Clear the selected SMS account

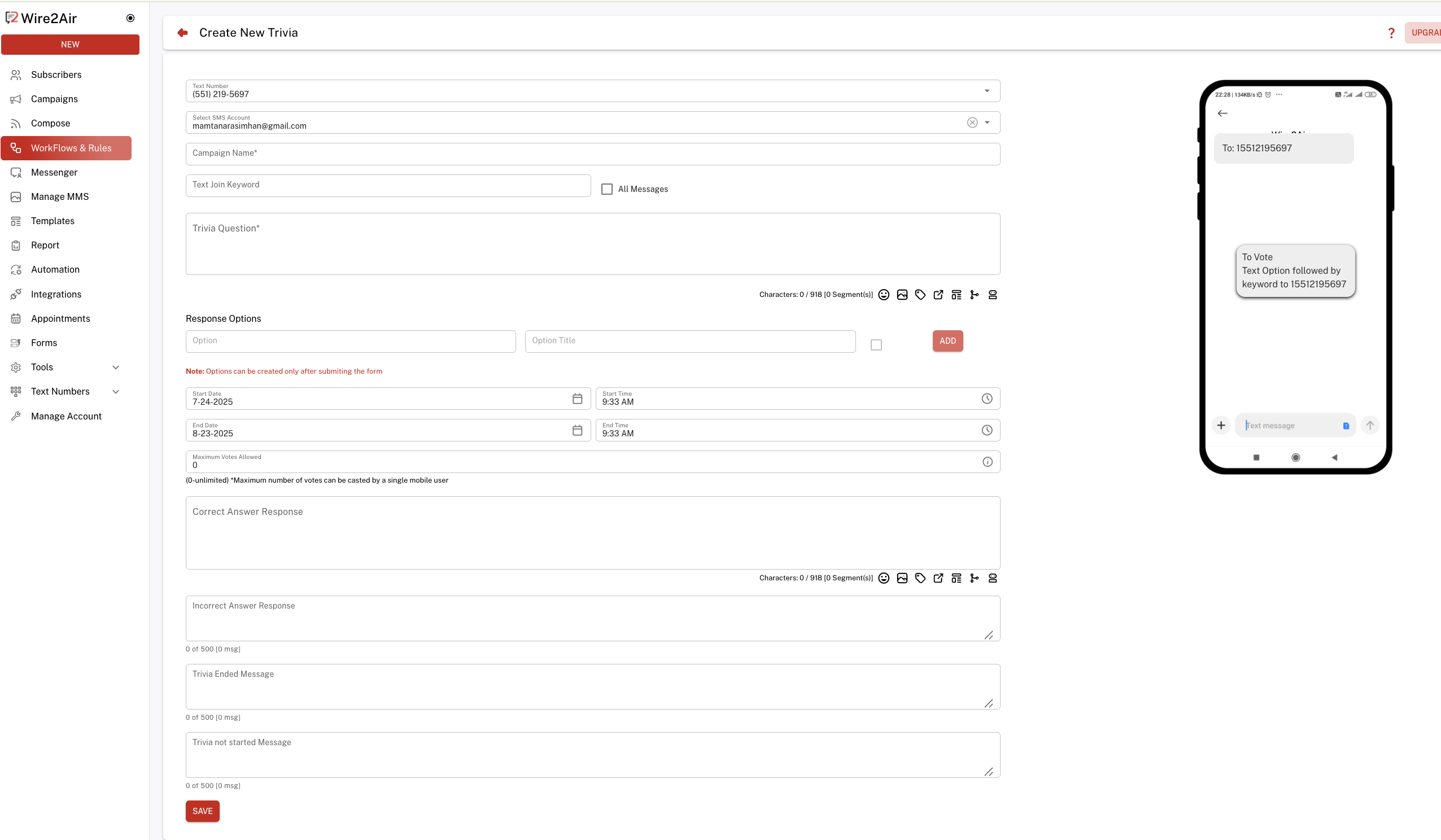point(972,123)
